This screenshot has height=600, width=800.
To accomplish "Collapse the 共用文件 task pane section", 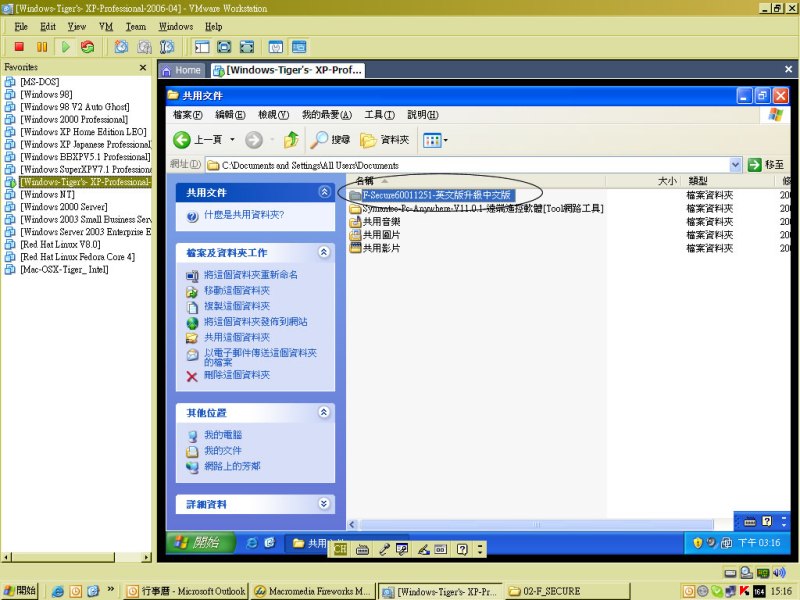I will pos(324,192).
